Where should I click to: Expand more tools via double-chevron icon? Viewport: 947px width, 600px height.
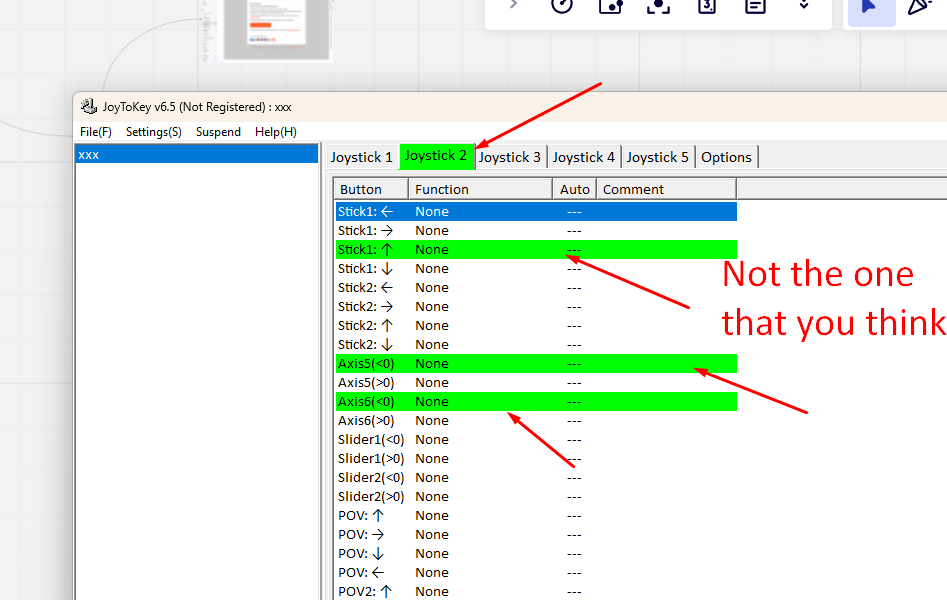coord(803,5)
